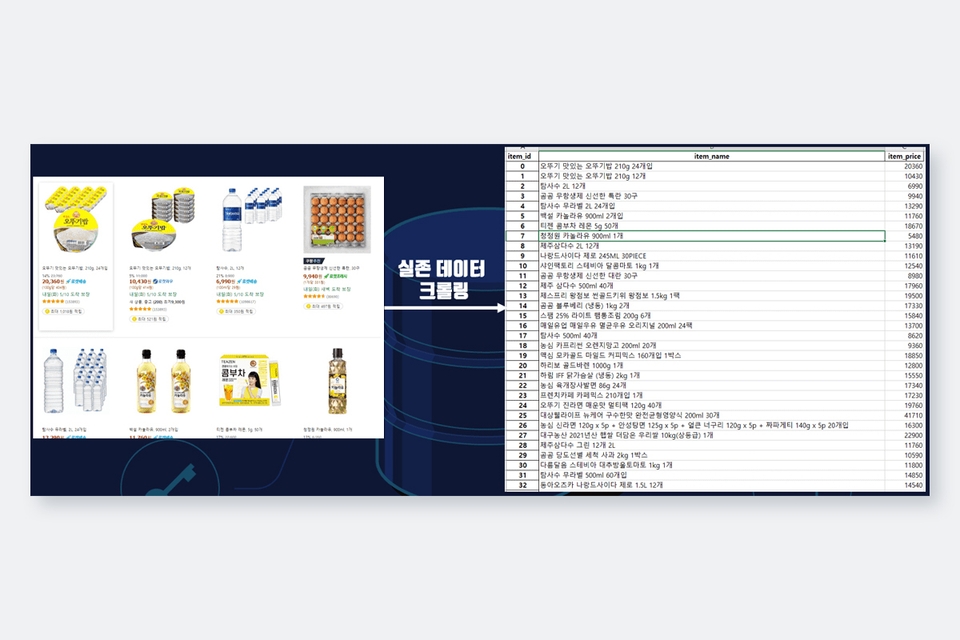Screen dimensions: 960x640
Task: Open the single canola oil bottle image
Action: pos(337,380)
